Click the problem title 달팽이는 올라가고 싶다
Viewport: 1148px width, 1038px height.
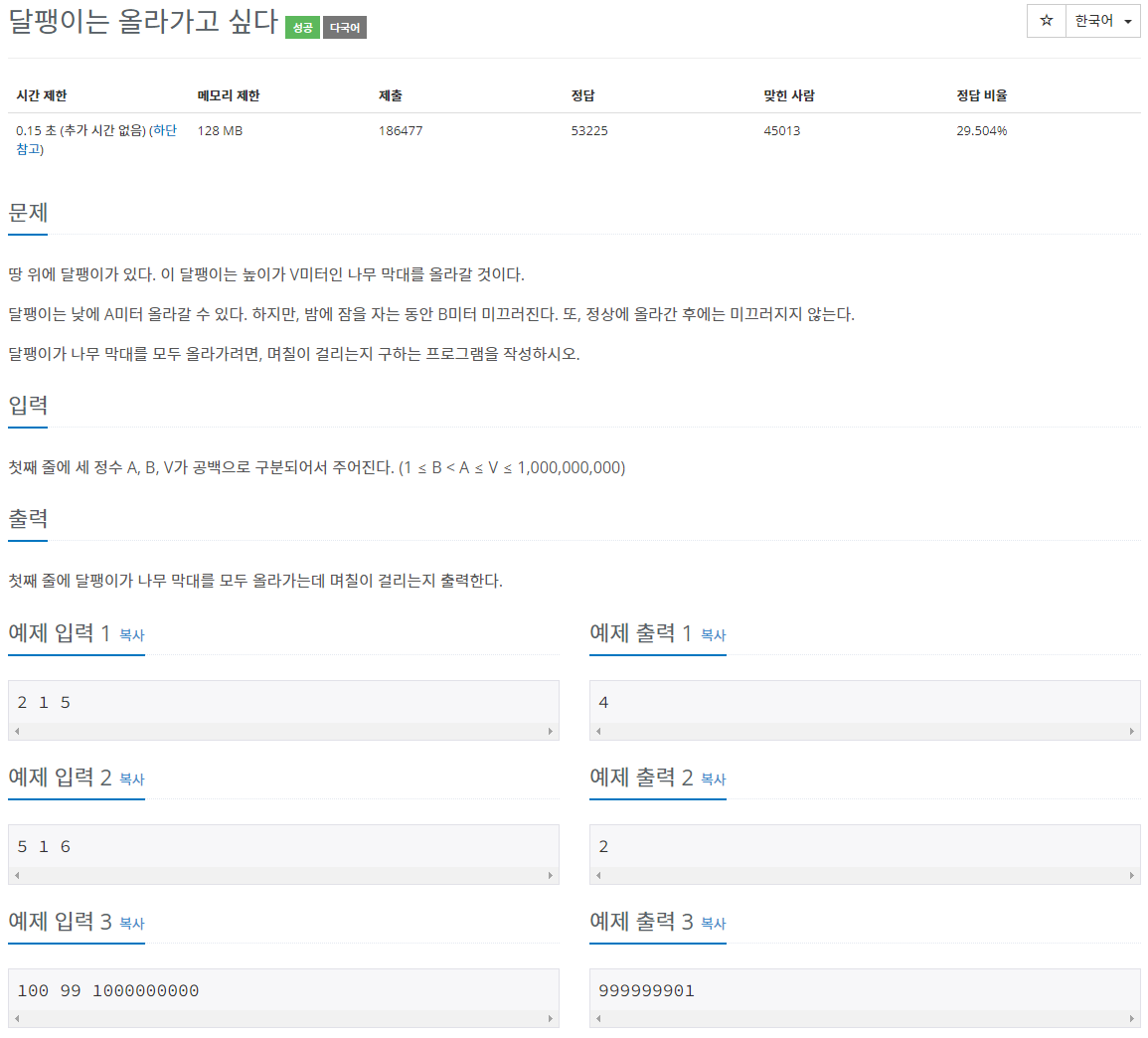(143, 21)
